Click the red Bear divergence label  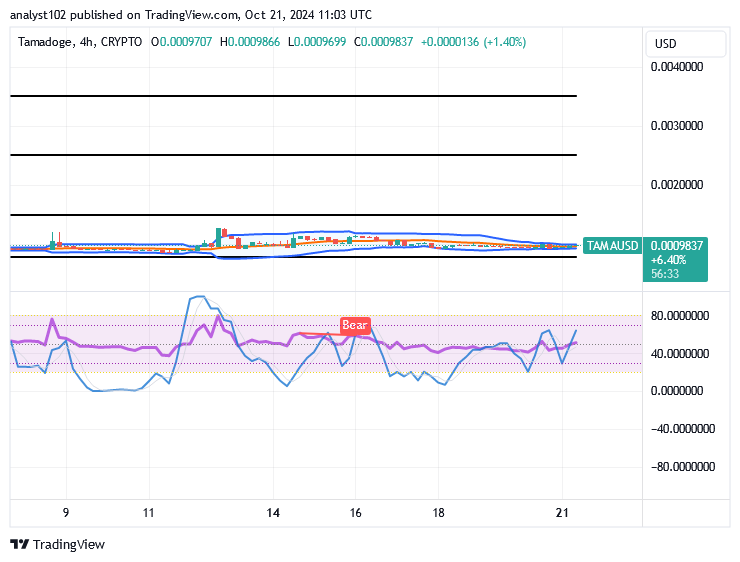(355, 325)
